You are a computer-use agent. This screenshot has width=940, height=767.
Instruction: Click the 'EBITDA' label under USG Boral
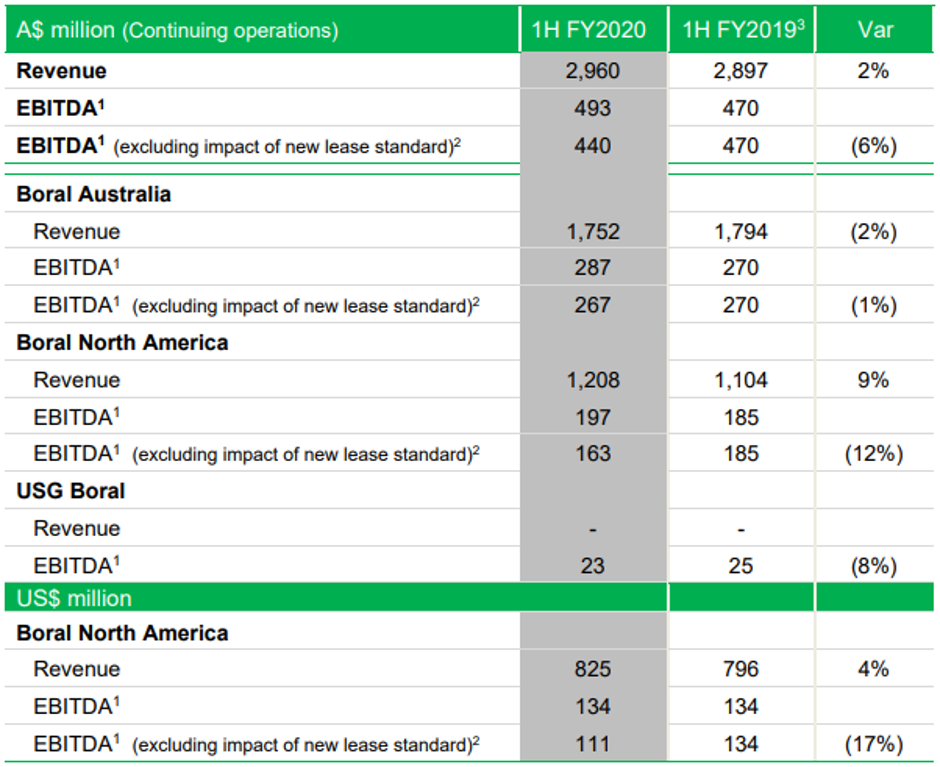(76, 566)
